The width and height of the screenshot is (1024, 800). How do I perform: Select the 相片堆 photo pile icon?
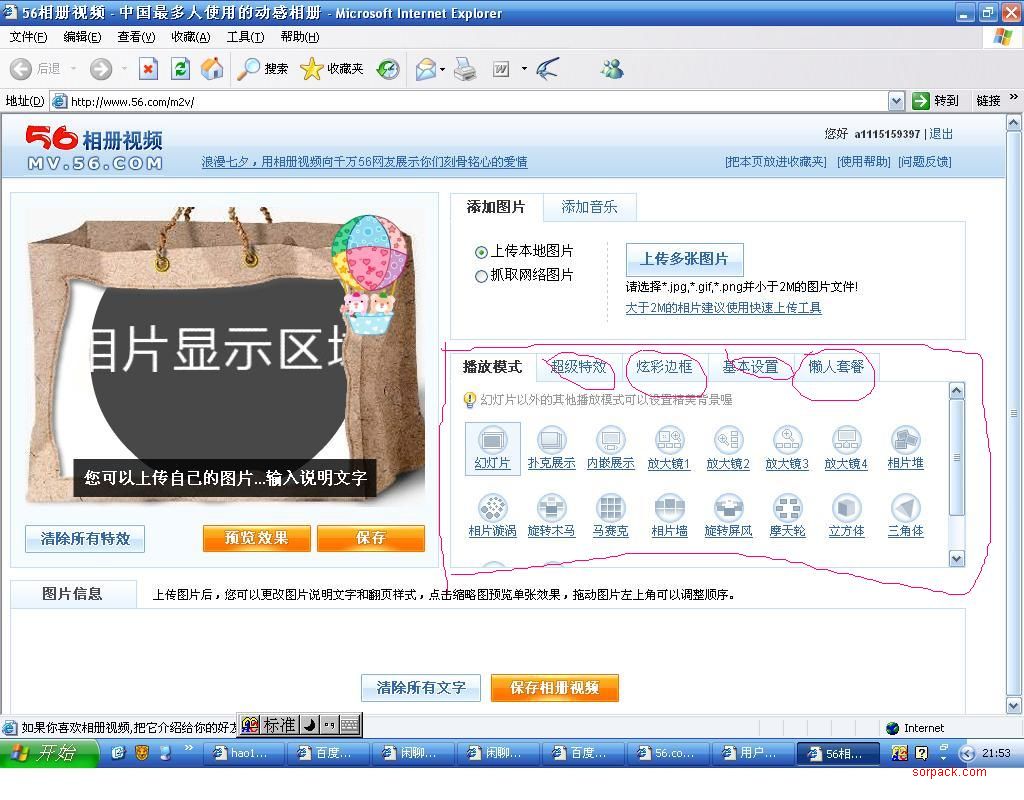905,440
